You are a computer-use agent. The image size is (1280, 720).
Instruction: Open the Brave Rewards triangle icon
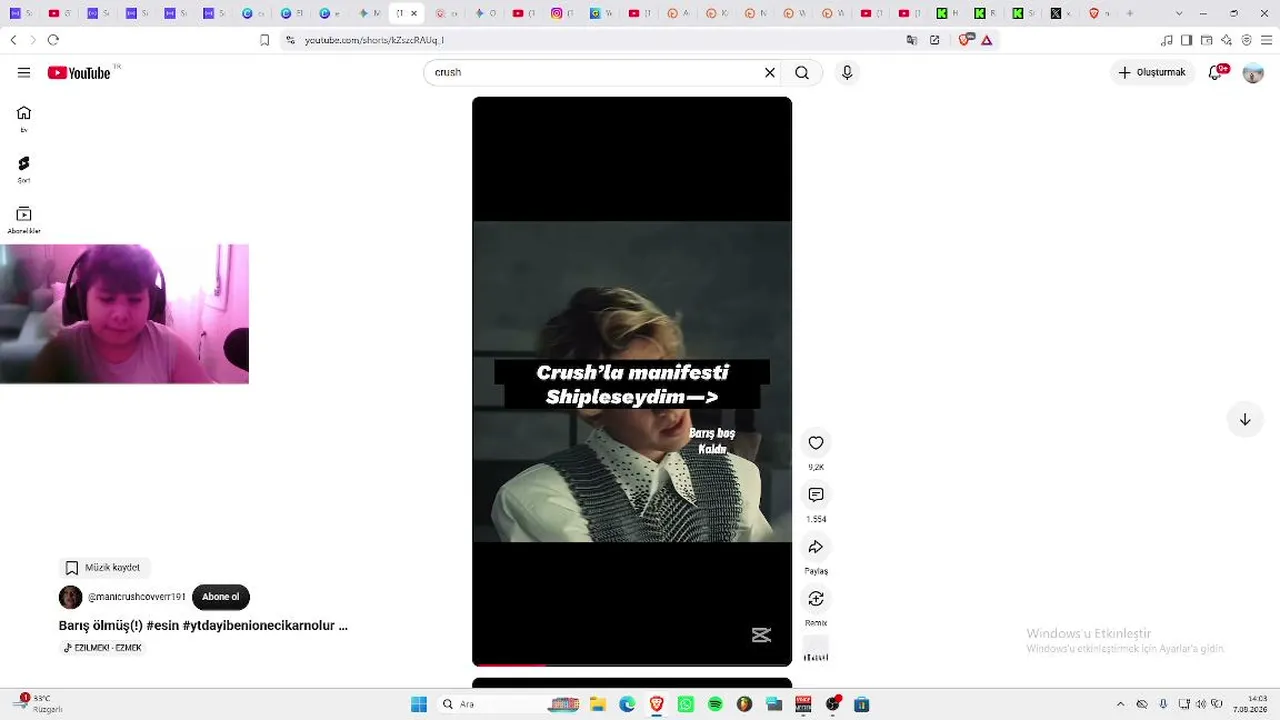(987, 40)
